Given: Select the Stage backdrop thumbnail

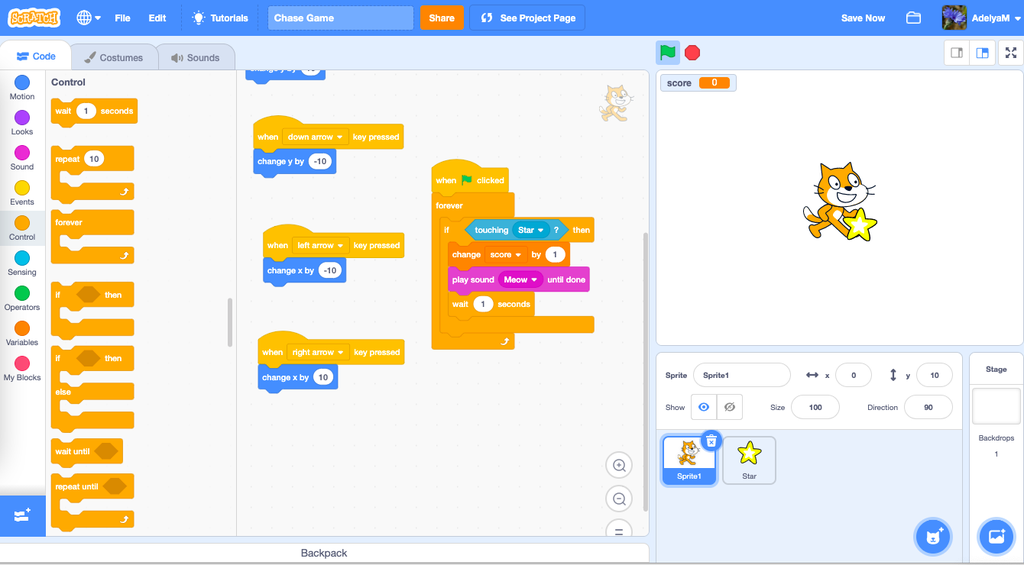Looking at the screenshot, I should pyautogui.click(x=996, y=406).
